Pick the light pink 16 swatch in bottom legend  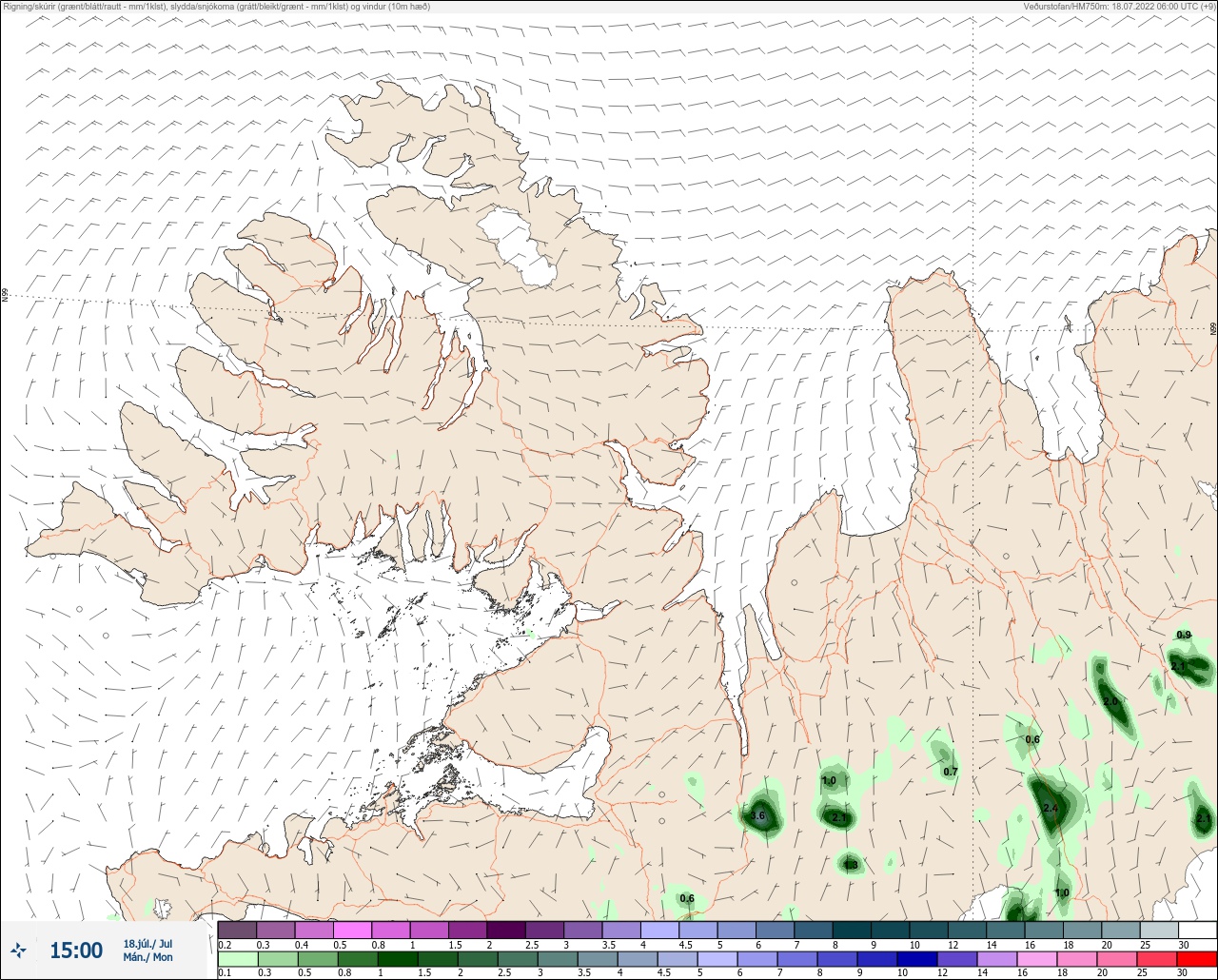1036,959
